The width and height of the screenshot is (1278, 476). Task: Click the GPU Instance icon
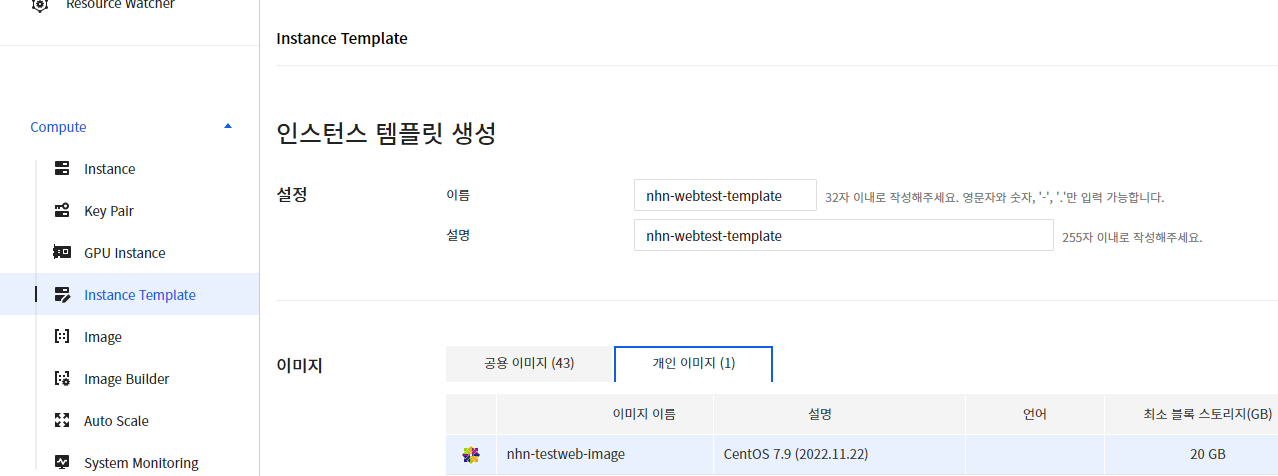click(62, 253)
